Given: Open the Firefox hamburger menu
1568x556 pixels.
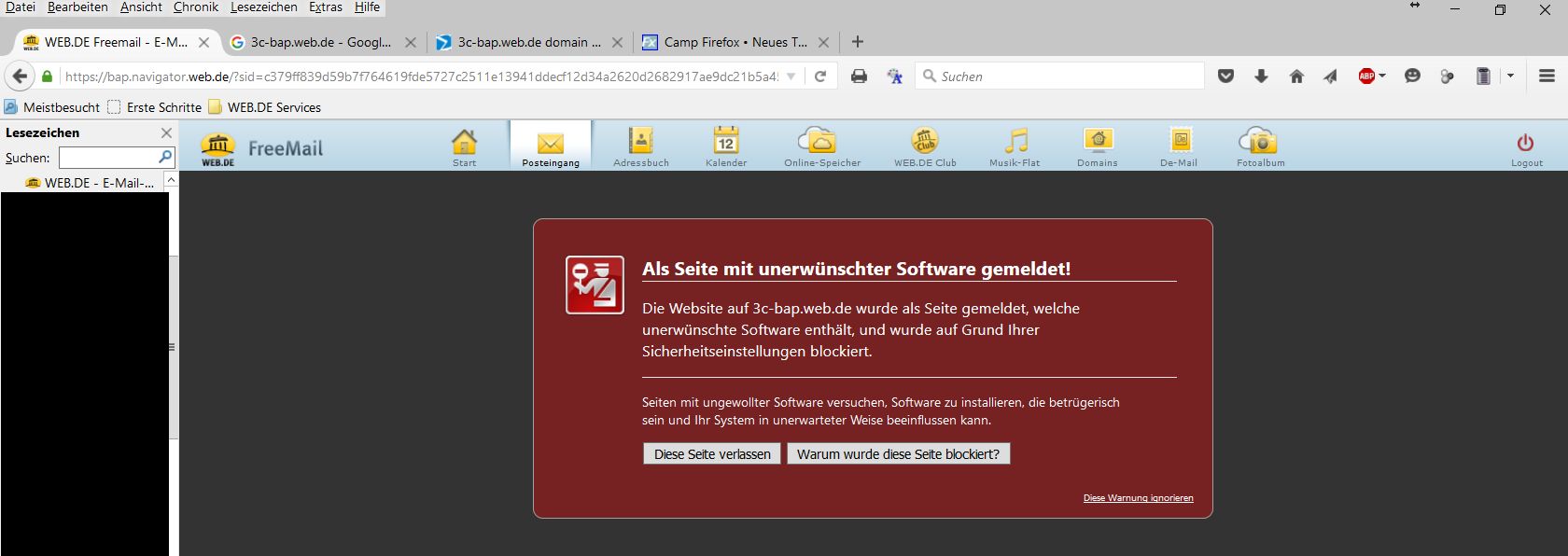Looking at the screenshot, I should point(1547,76).
